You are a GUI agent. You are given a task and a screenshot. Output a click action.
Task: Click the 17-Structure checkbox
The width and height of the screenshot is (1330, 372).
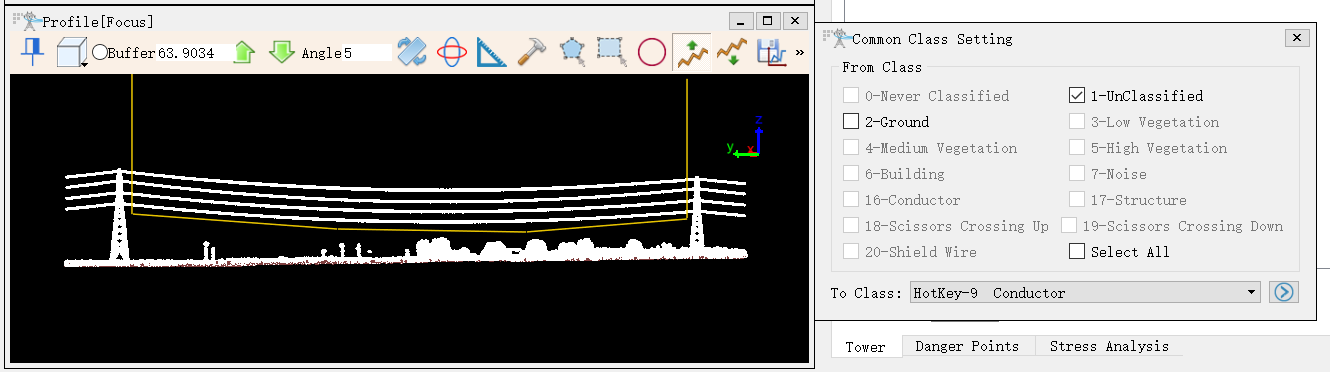pos(1077,200)
